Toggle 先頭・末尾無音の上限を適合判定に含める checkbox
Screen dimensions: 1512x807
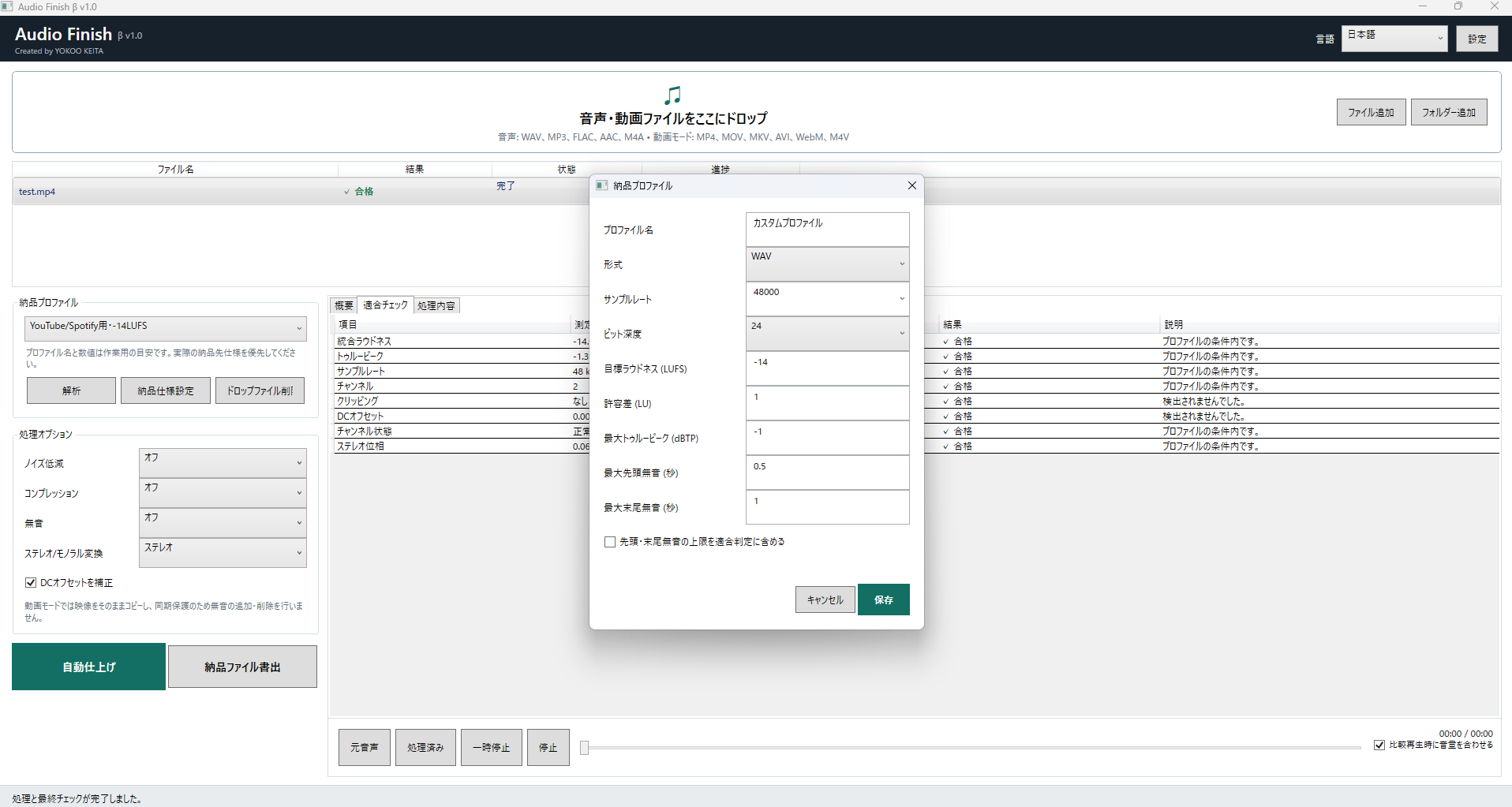point(610,542)
